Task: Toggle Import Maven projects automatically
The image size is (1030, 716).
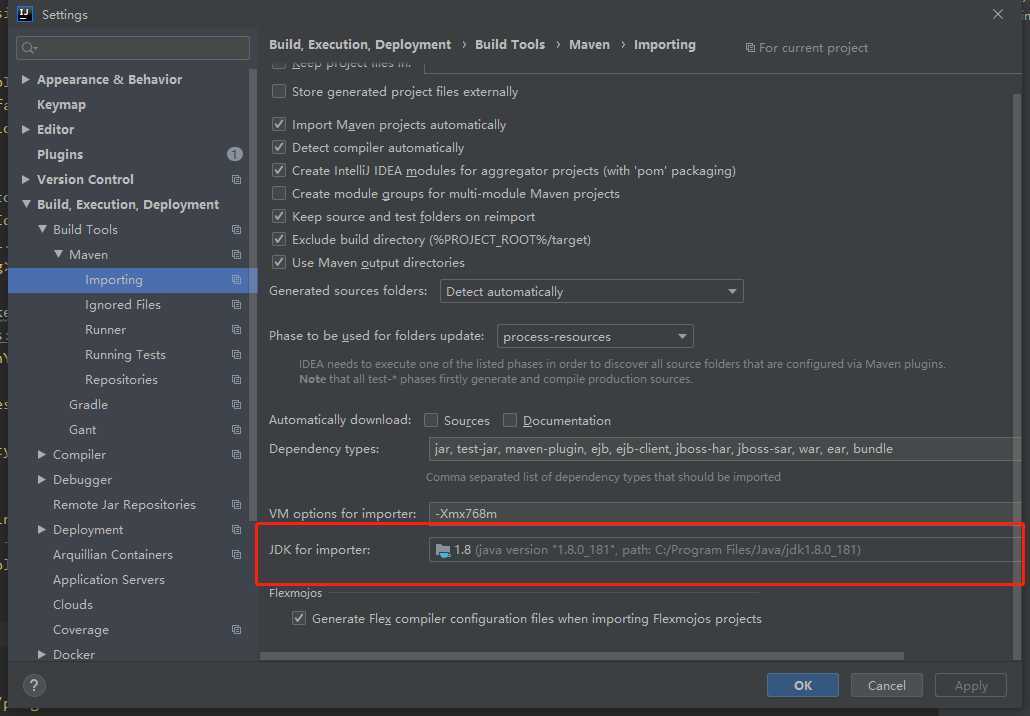Action: point(279,124)
